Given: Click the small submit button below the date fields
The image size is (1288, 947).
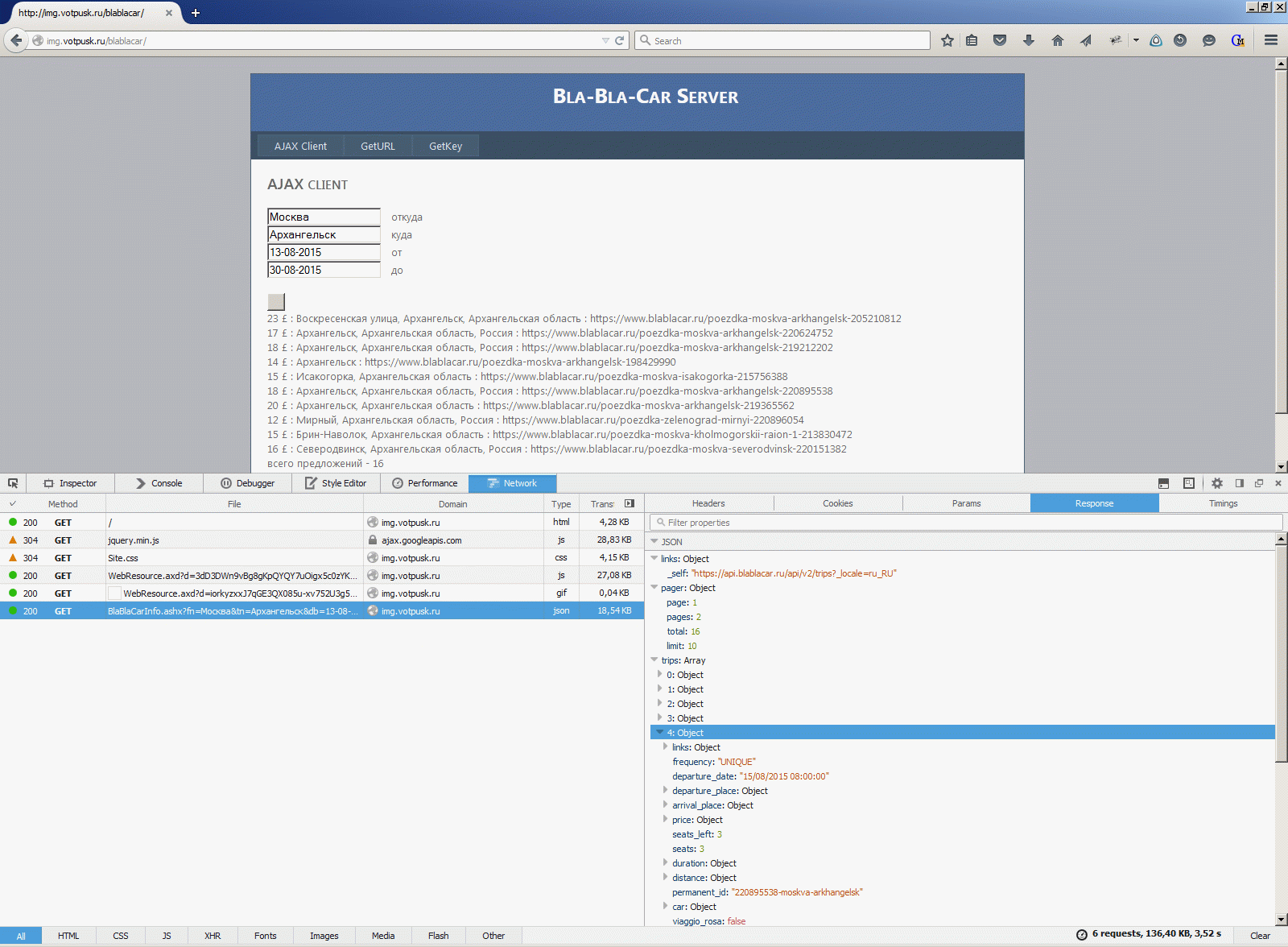Looking at the screenshot, I should (x=276, y=302).
